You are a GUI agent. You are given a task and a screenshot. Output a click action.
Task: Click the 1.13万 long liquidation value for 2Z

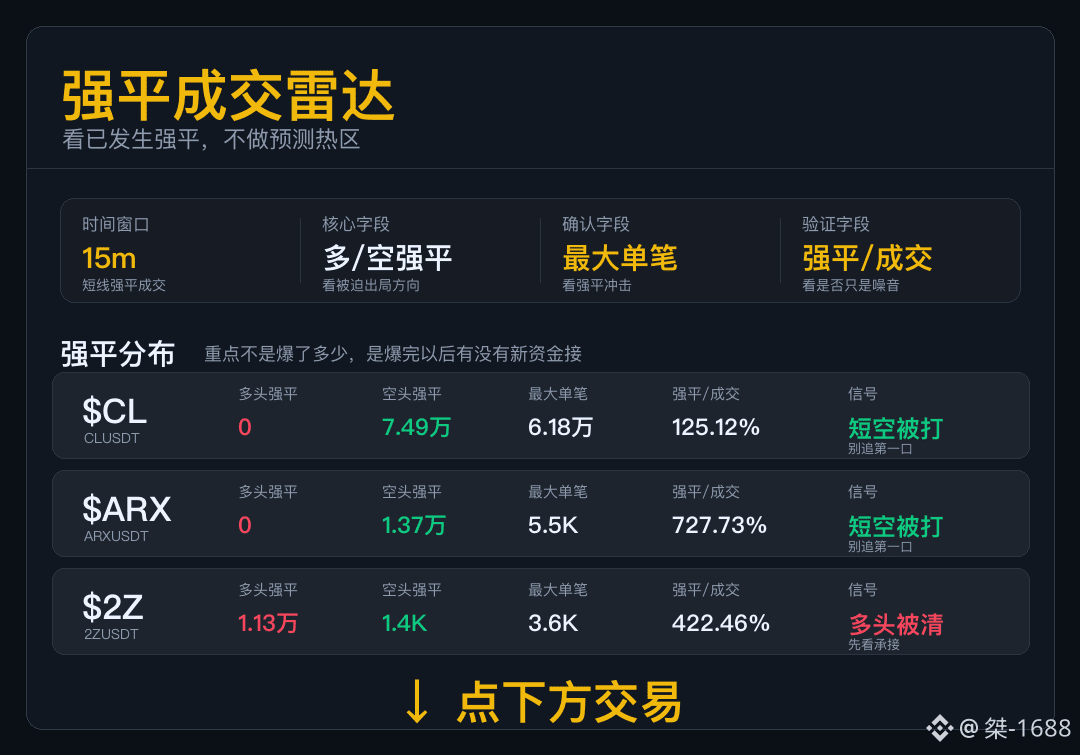[x=267, y=623]
